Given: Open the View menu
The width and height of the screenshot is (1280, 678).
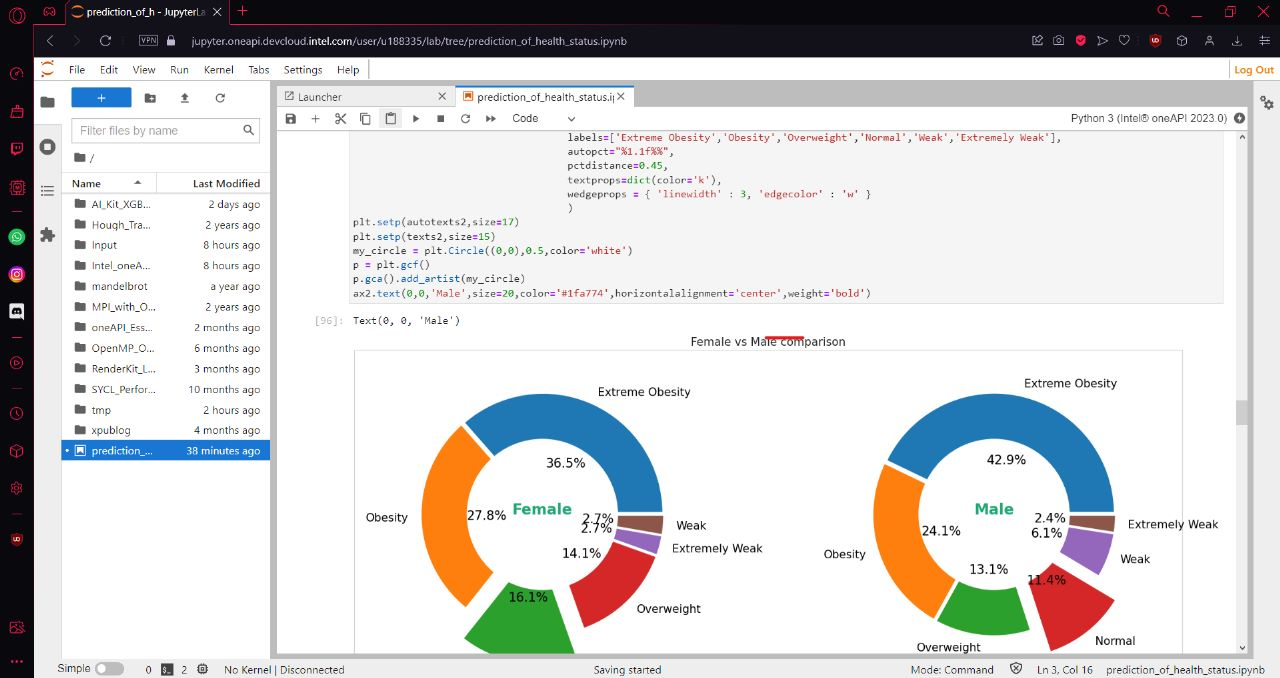Looking at the screenshot, I should click(x=144, y=70).
